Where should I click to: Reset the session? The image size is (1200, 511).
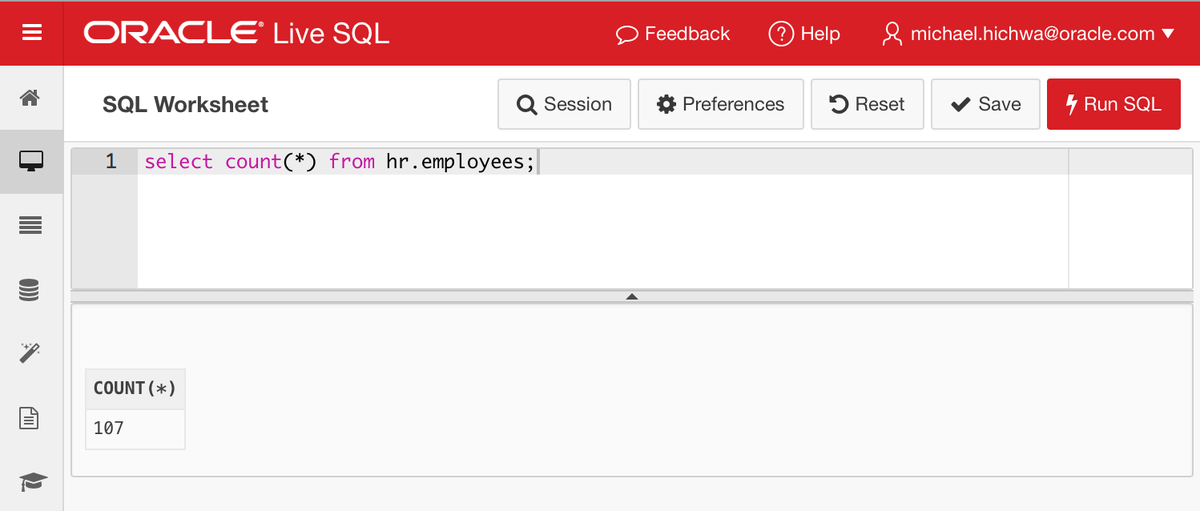[x=867, y=104]
